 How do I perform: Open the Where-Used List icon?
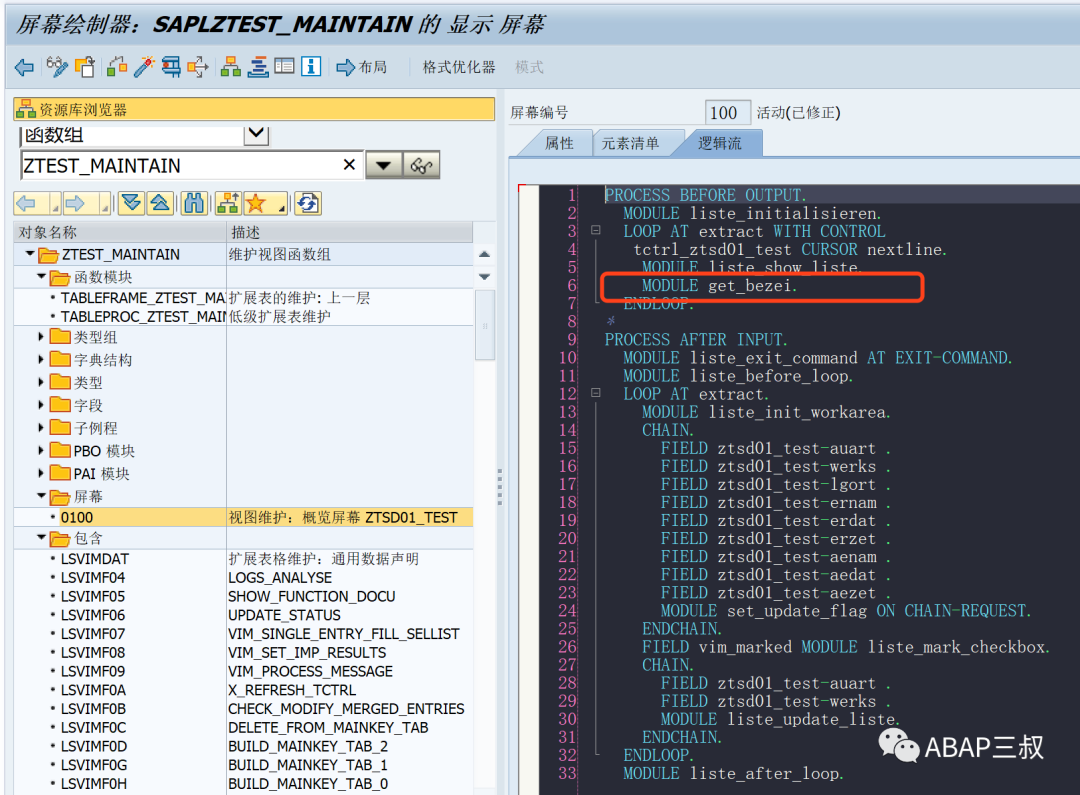tap(198, 67)
